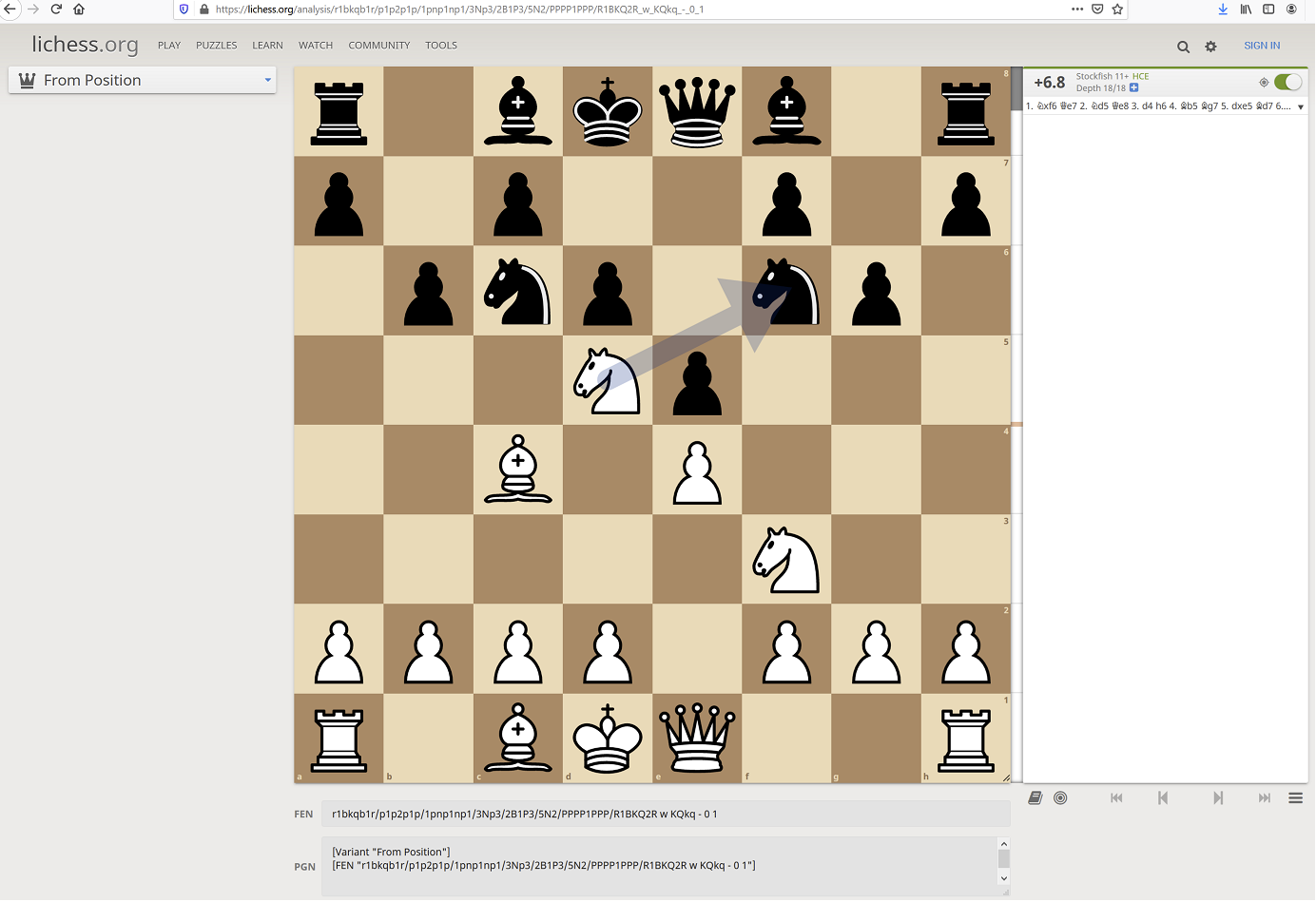Image resolution: width=1316 pixels, height=902 pixels.
Task: Open the From Position variant dropdown
Action: tap(143, 80)
